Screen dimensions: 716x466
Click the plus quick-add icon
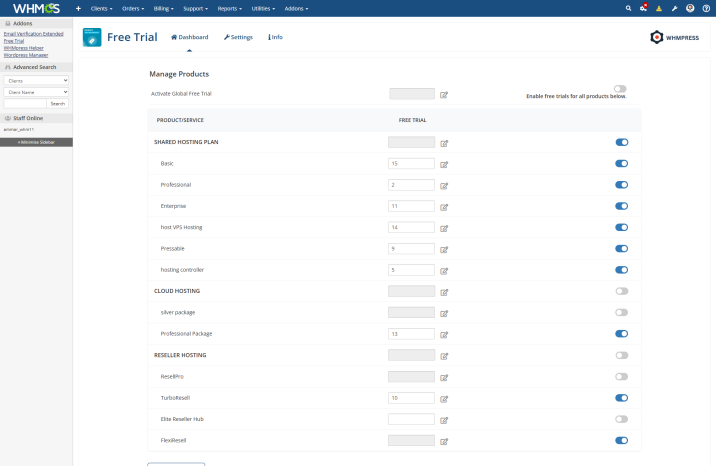[79, 8]
